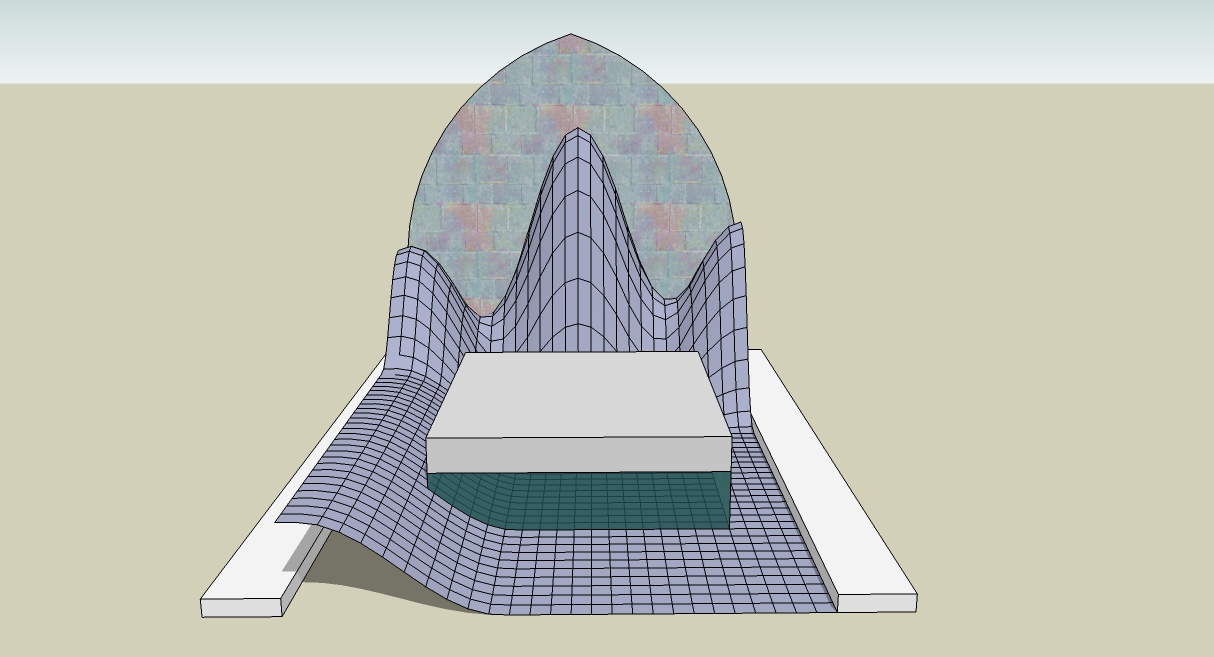The image size is (1214, 657).
Task: Click empty ground left of the model
Action: click(x=150, y=350)
